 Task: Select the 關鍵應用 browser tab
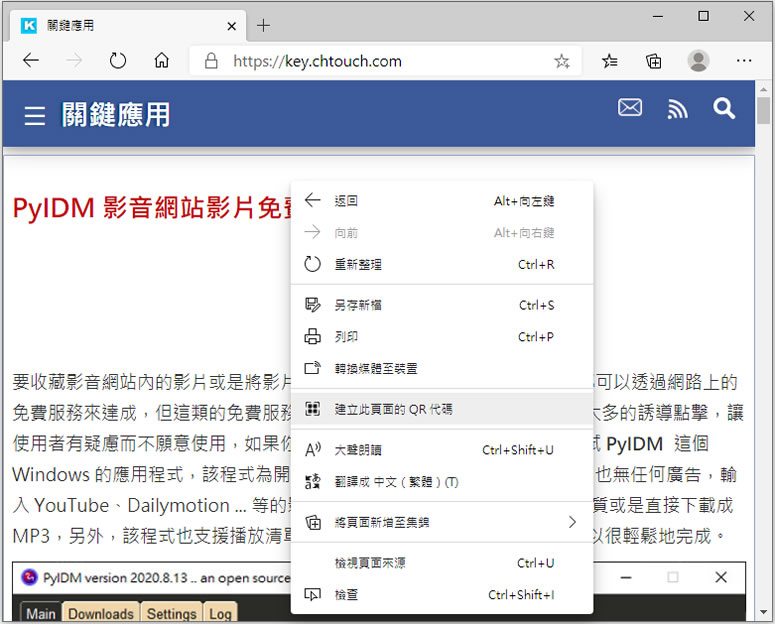pyautogui.click(x=128, y=25)
